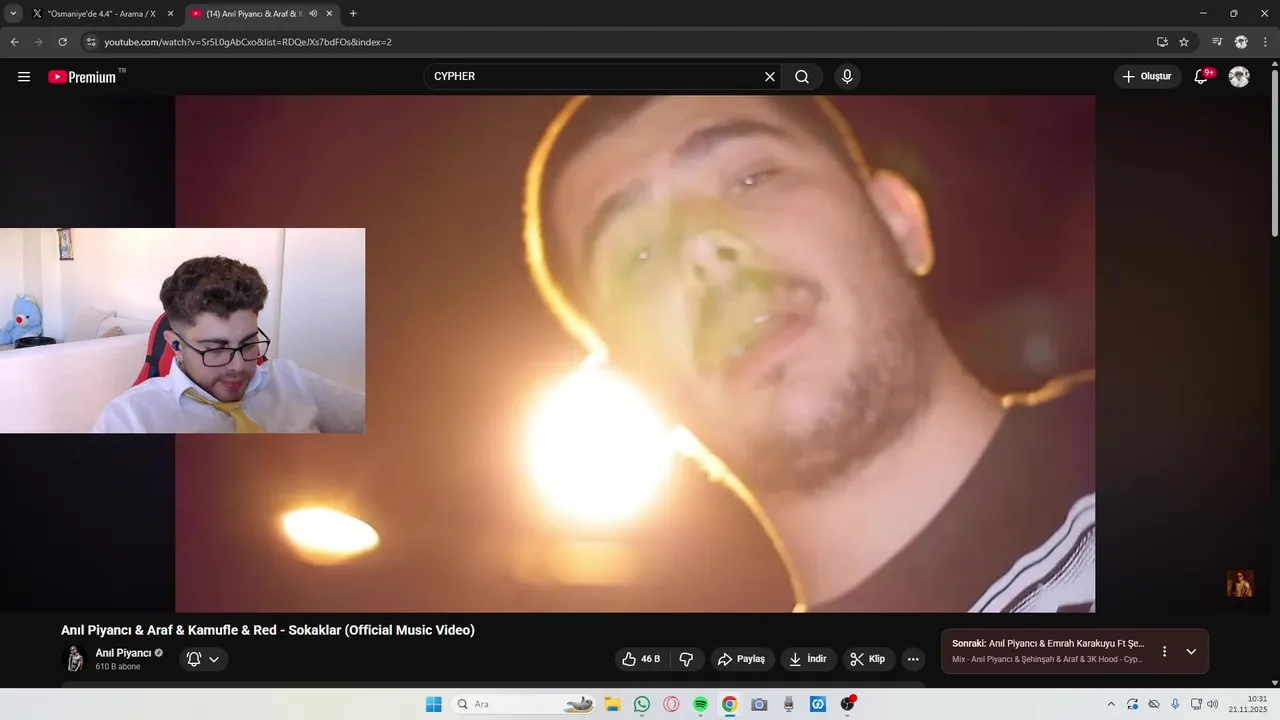
Task: Switch to the Osmaniye X tab
Action: [102, 14]
